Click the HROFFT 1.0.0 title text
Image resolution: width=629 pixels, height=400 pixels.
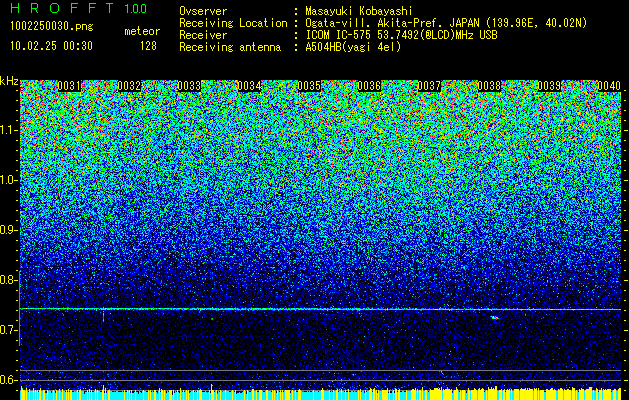[79, 8]
